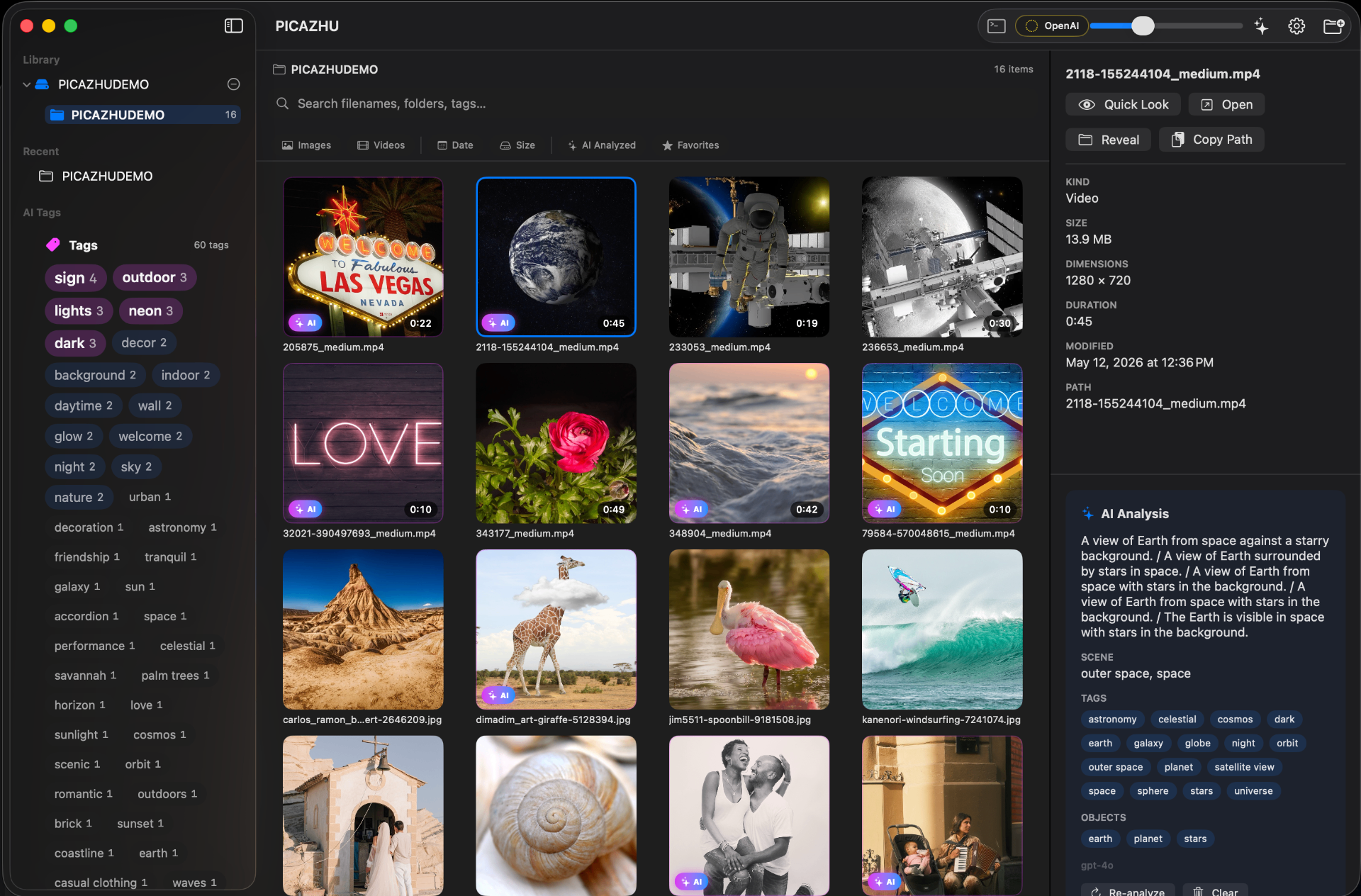Select the Las Vegas sign video thumbnail

tap(363, 257)
